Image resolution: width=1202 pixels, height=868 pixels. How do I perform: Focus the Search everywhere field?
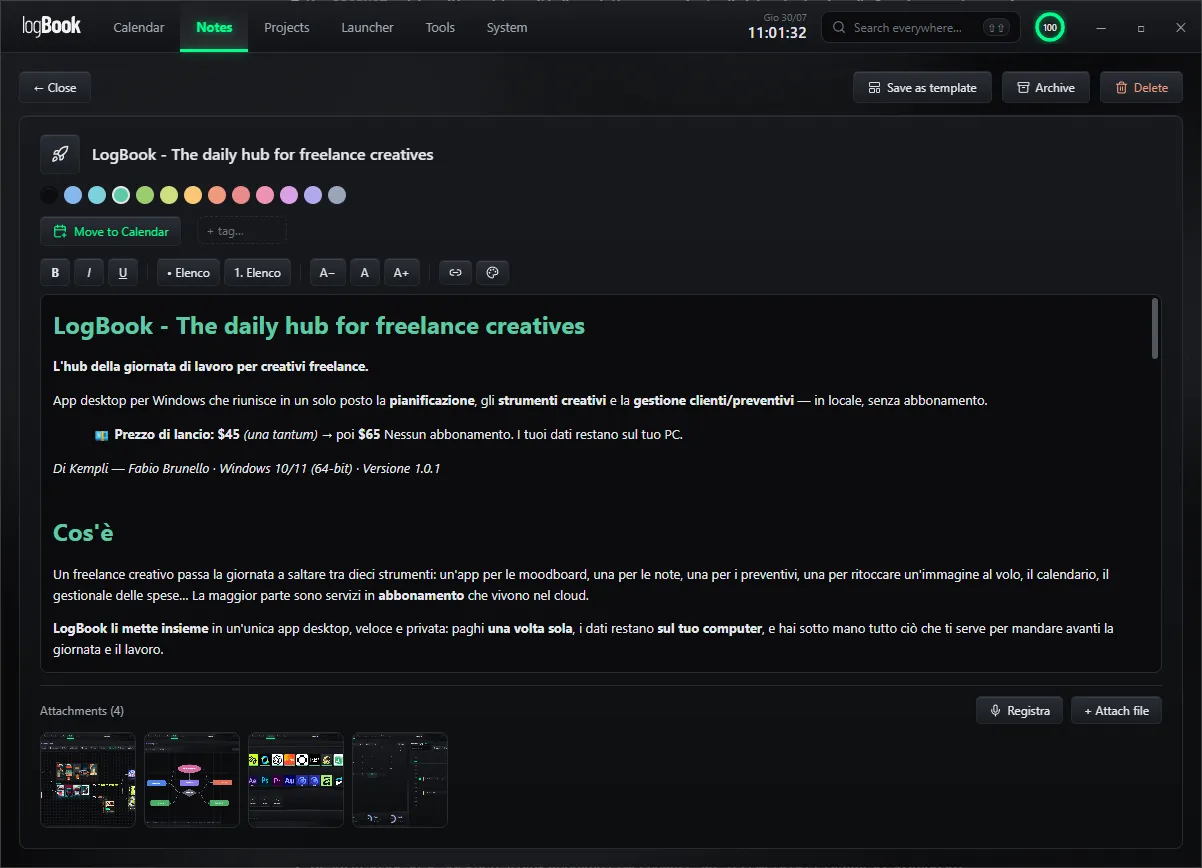(920, 28)
